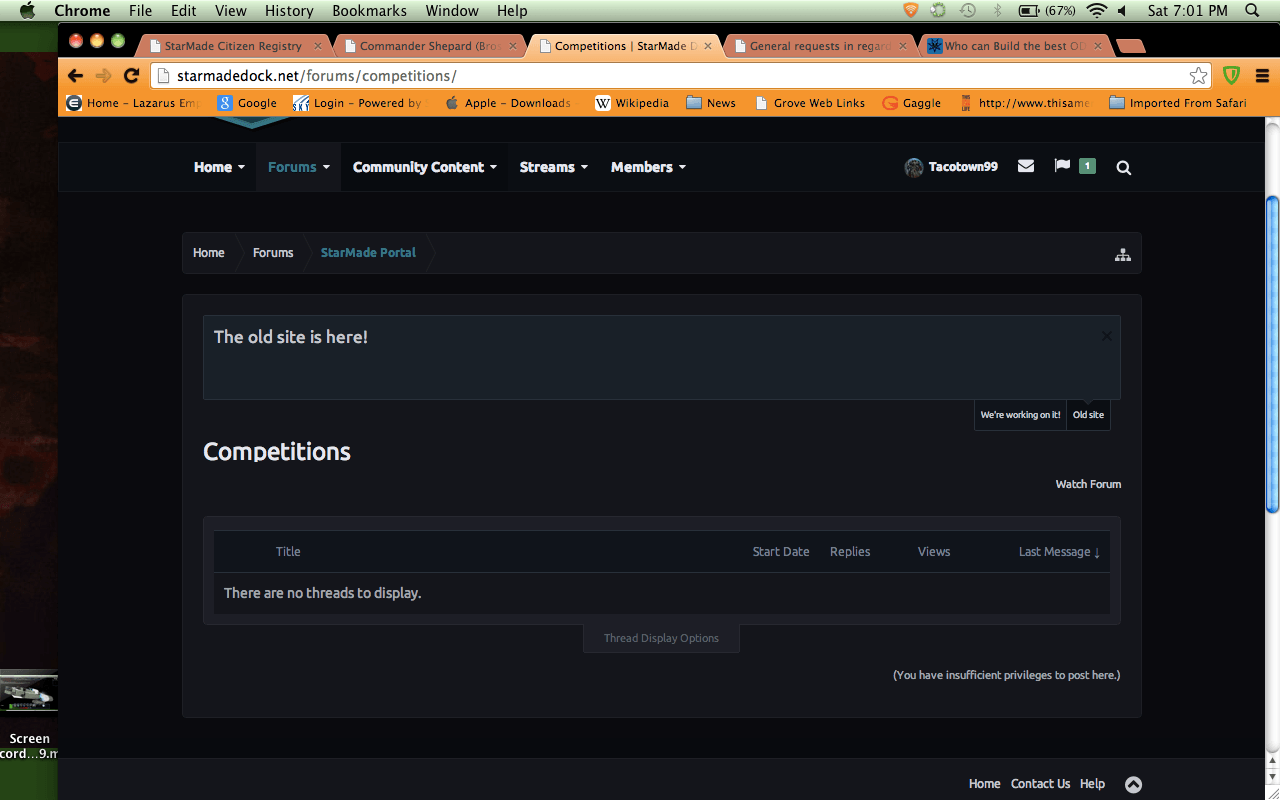Expand Thread Display Options
This screenshot has width=1280, height=800.
661,638
